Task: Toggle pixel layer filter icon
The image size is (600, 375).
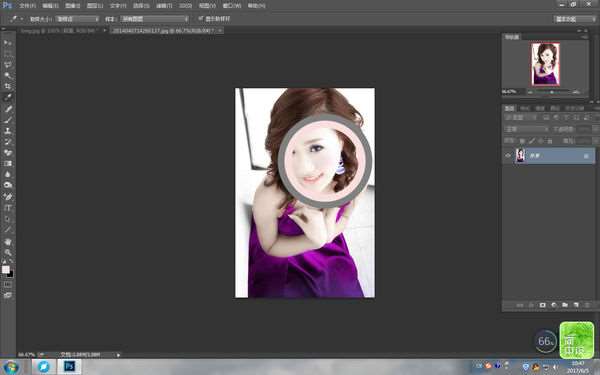Action: tap(546, 117)
